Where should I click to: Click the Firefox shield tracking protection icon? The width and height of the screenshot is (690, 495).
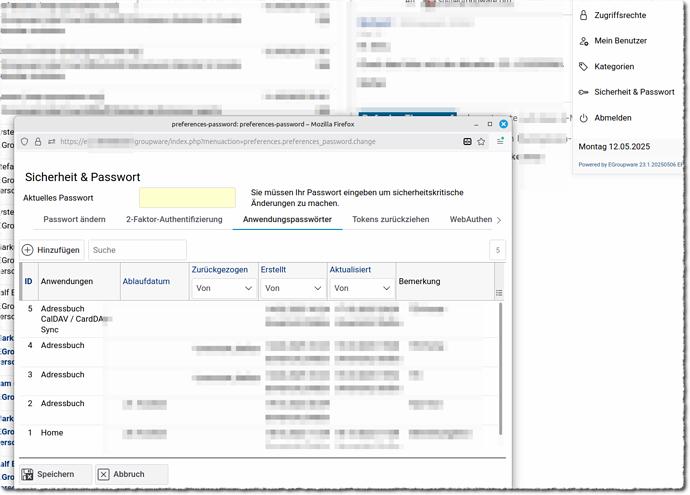click(x=25, y=142)
